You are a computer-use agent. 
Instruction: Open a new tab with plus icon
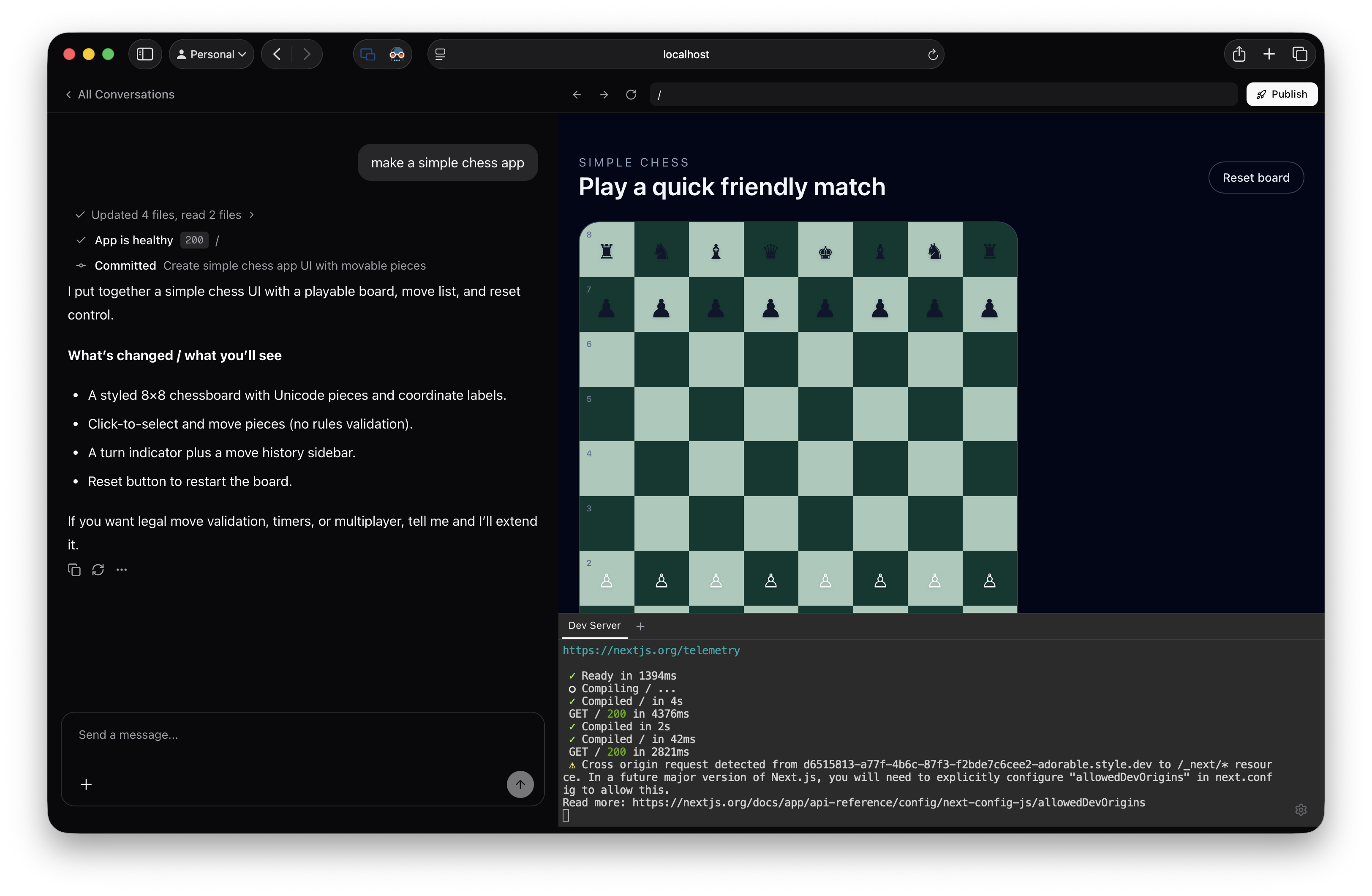click(x=1269, y=54)
